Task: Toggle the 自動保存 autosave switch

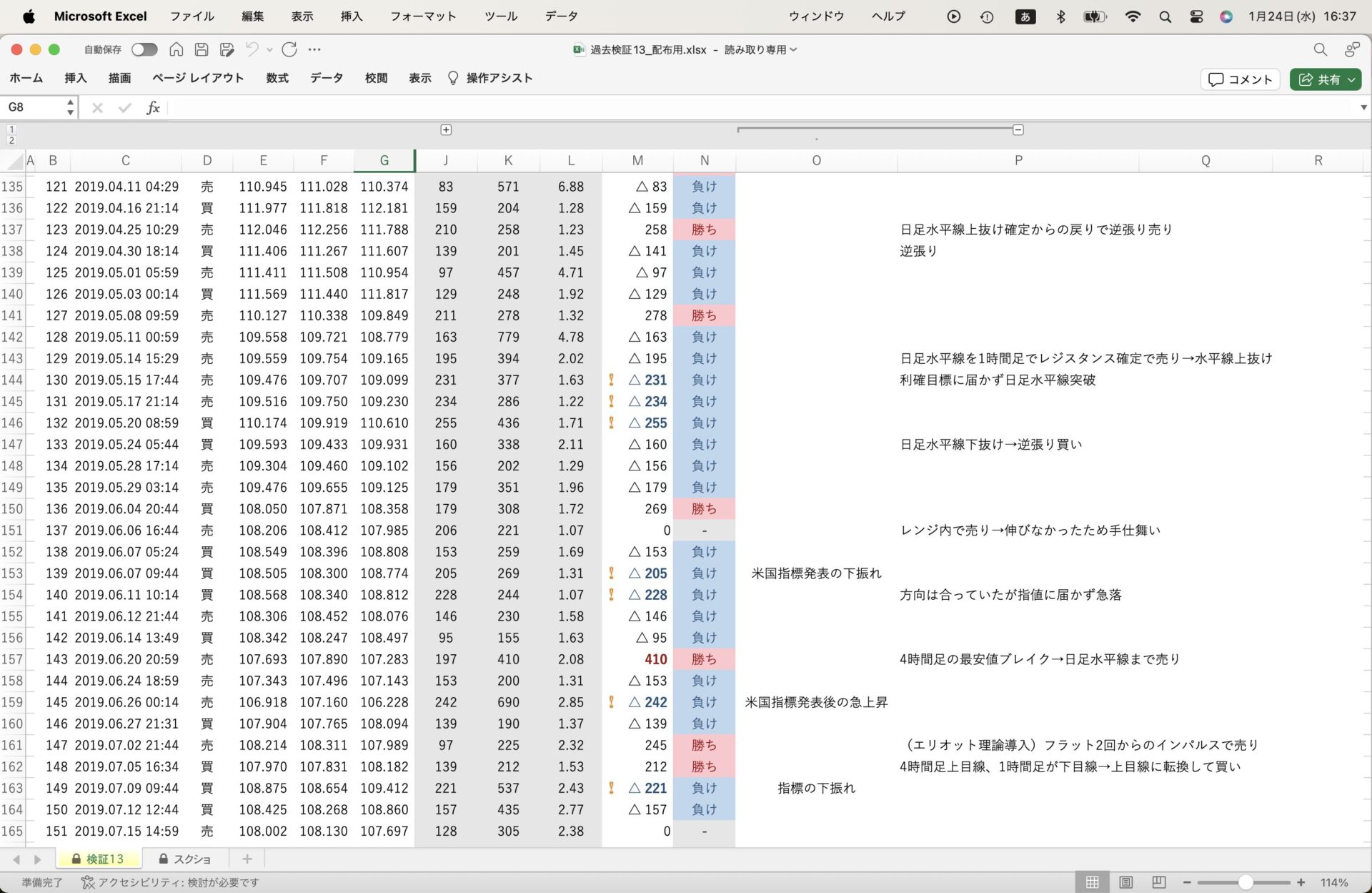Action: pyautogui.click(x=144, y=49)
